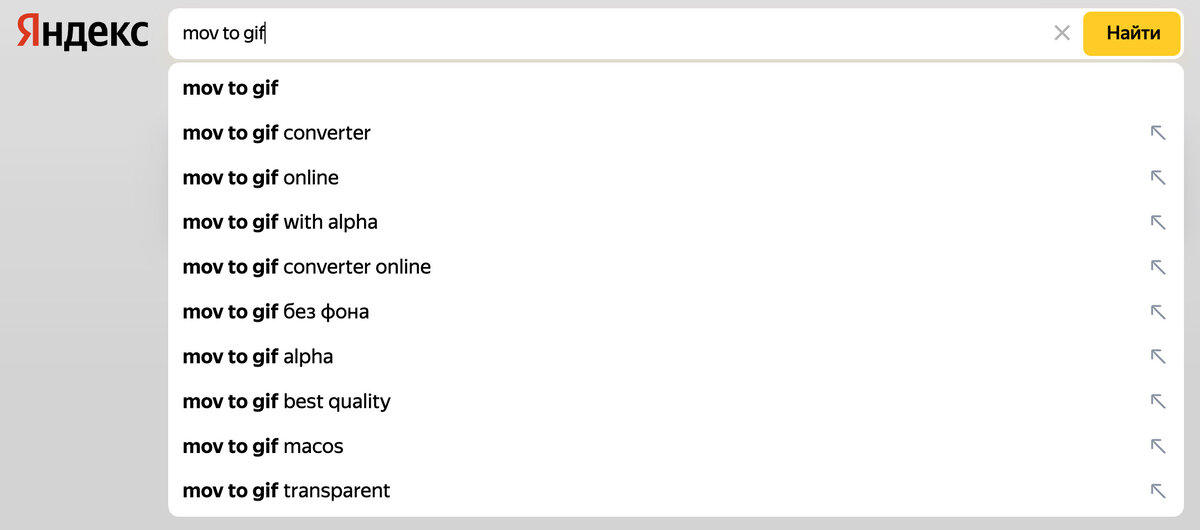
Task: Choose 'mov to gif converter' suggestion
Action: pyautogui.click(x=277, y=133)
